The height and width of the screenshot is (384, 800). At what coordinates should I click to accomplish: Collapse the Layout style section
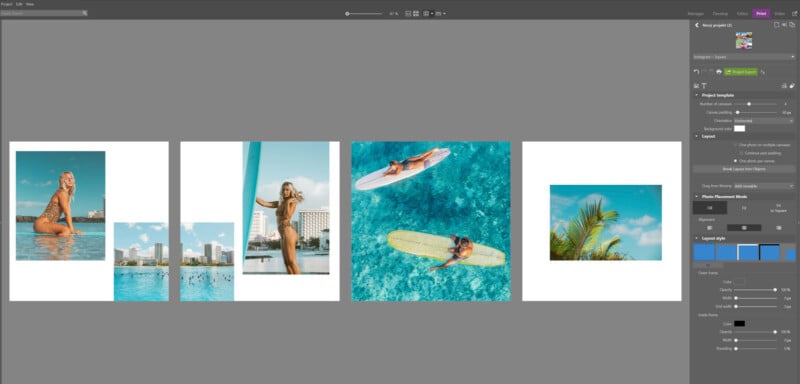[x=697, y=238]
